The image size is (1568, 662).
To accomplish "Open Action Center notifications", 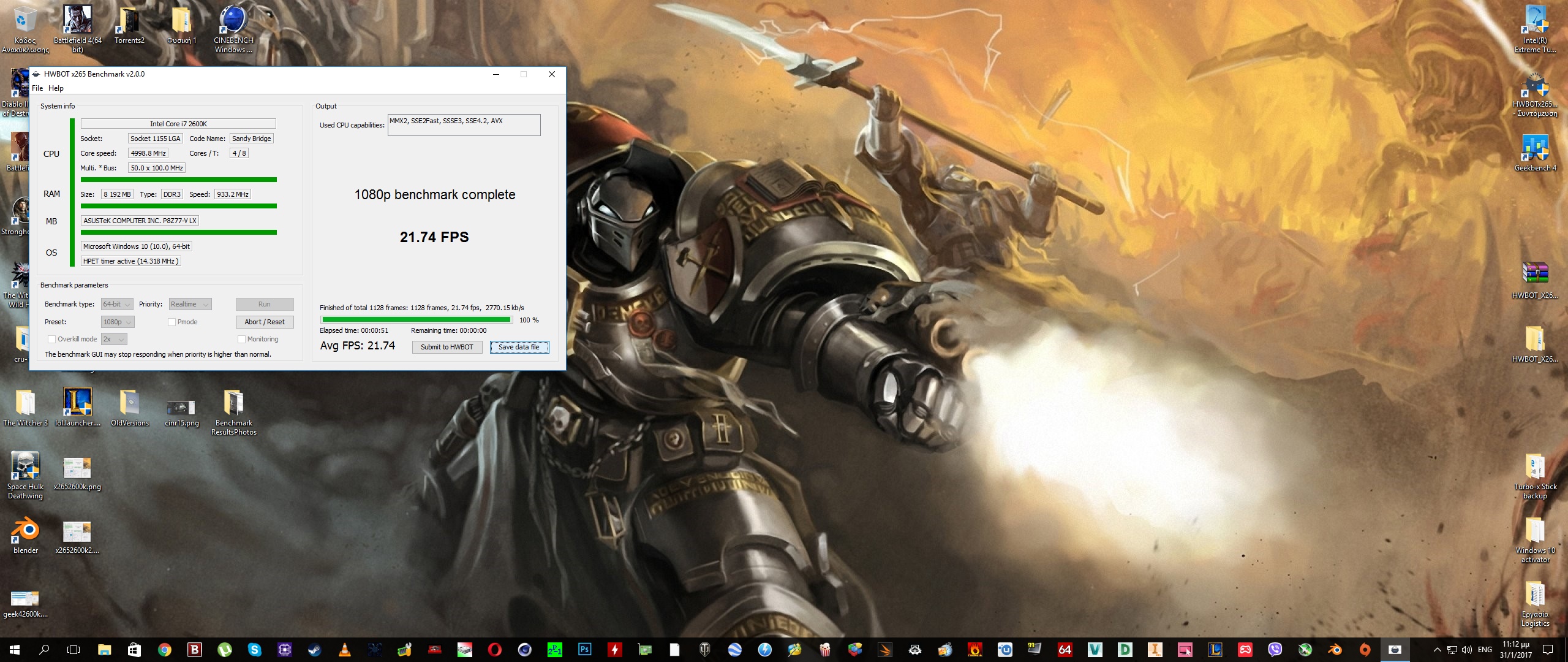I will coord(1547,650).
